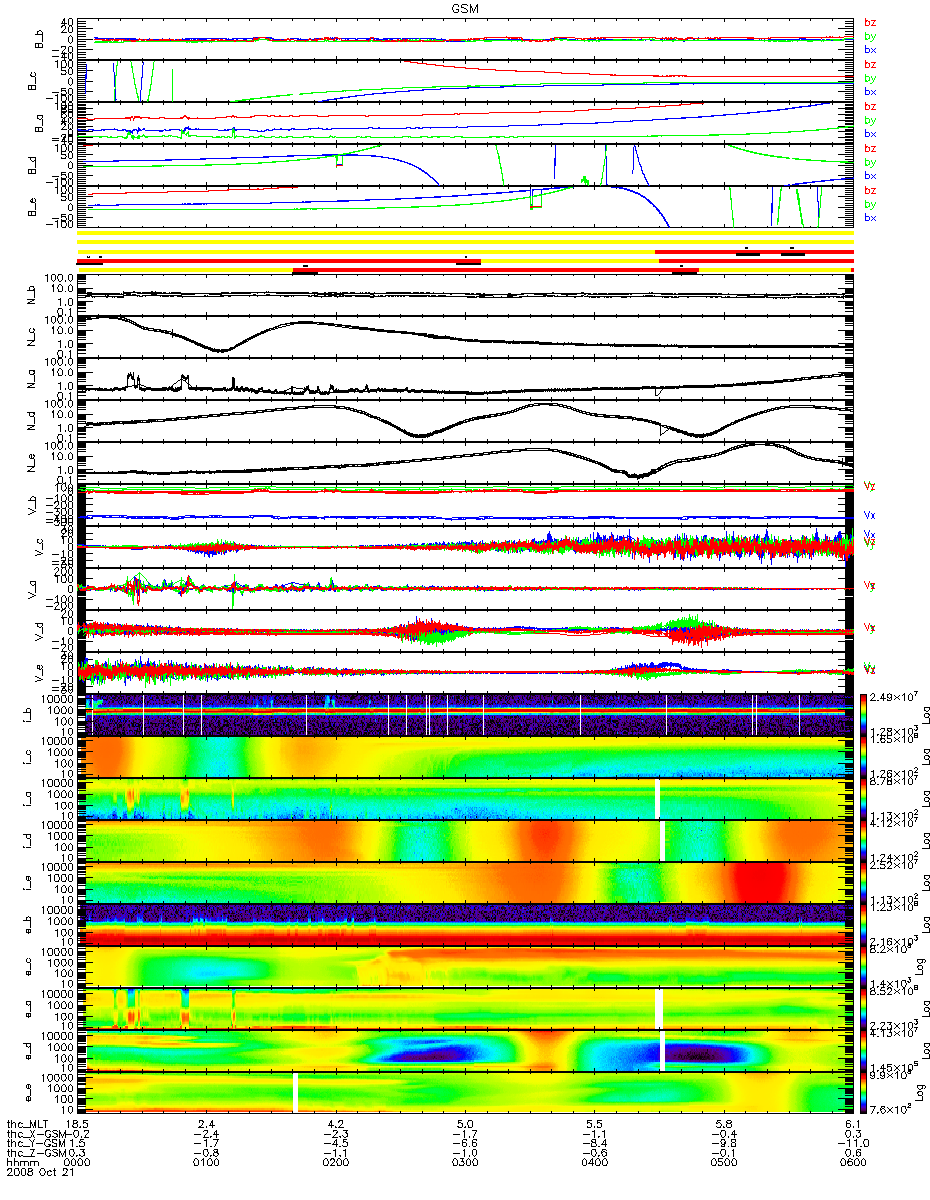Click the bz legend of B_d panel
930x1200 pixels.
(x=870, y=148)
